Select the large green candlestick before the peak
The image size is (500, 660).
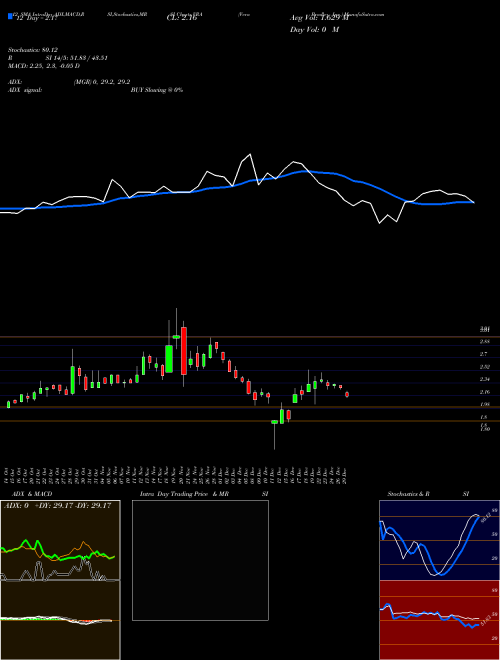[169, 359]
